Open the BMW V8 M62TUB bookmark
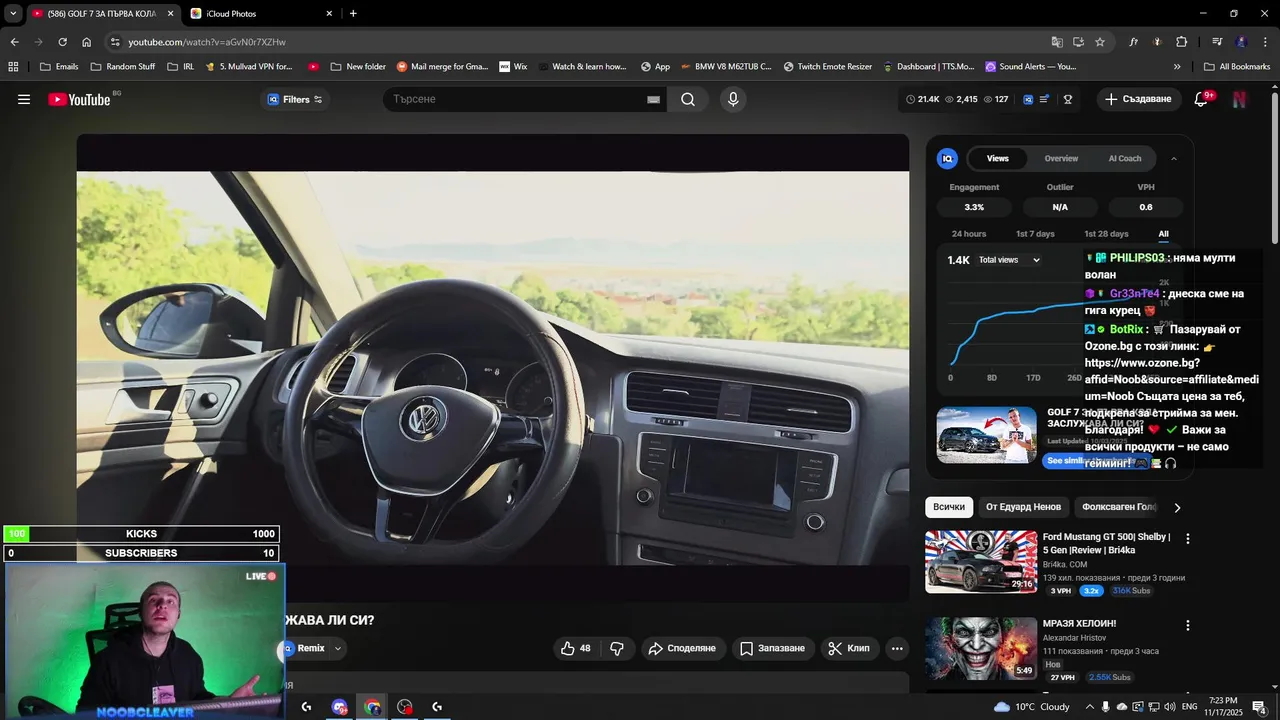Image resolution: width=1280 pixels, height=720 pixels. pos(726,67)
